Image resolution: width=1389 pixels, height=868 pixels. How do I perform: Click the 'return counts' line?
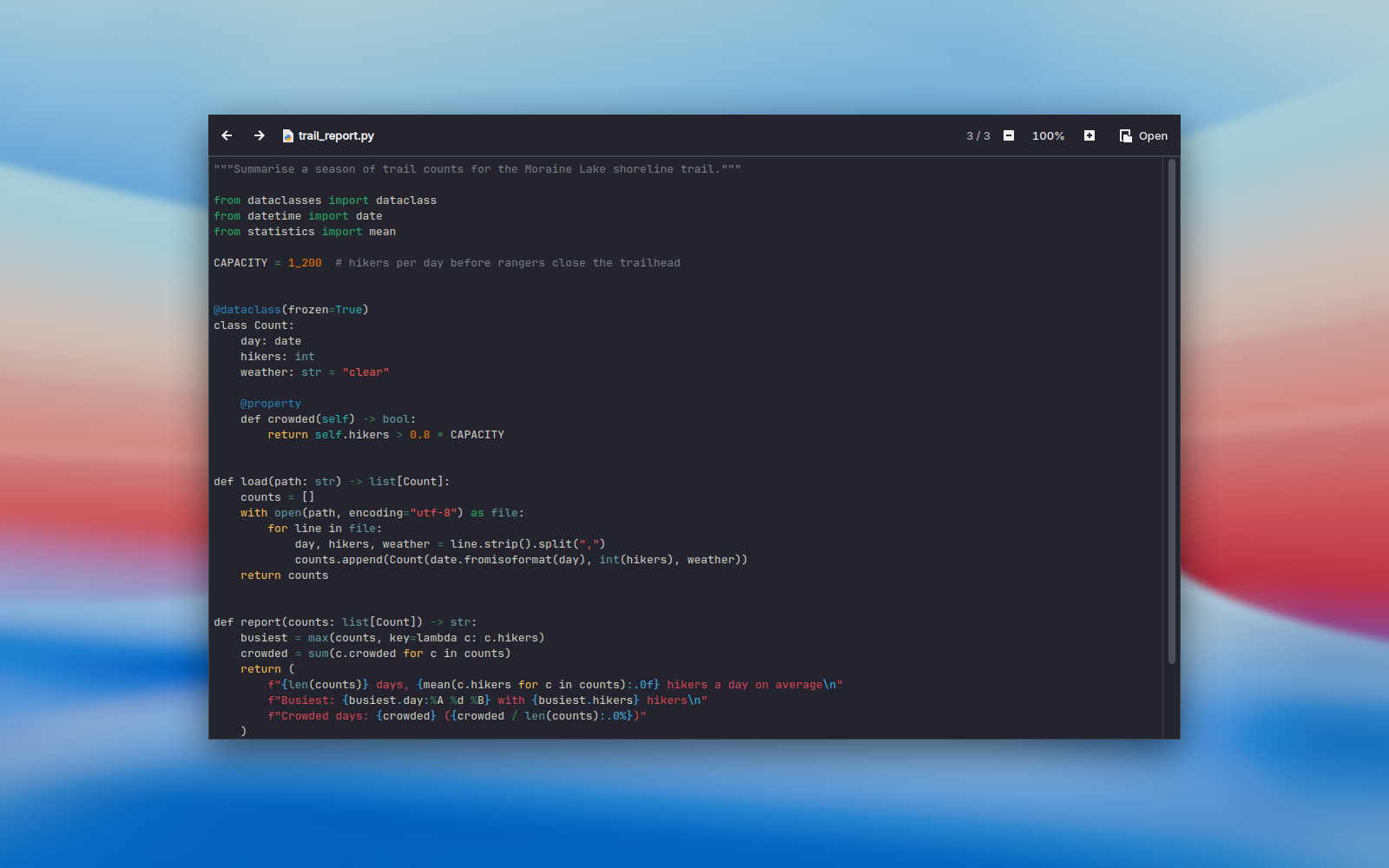284,575
